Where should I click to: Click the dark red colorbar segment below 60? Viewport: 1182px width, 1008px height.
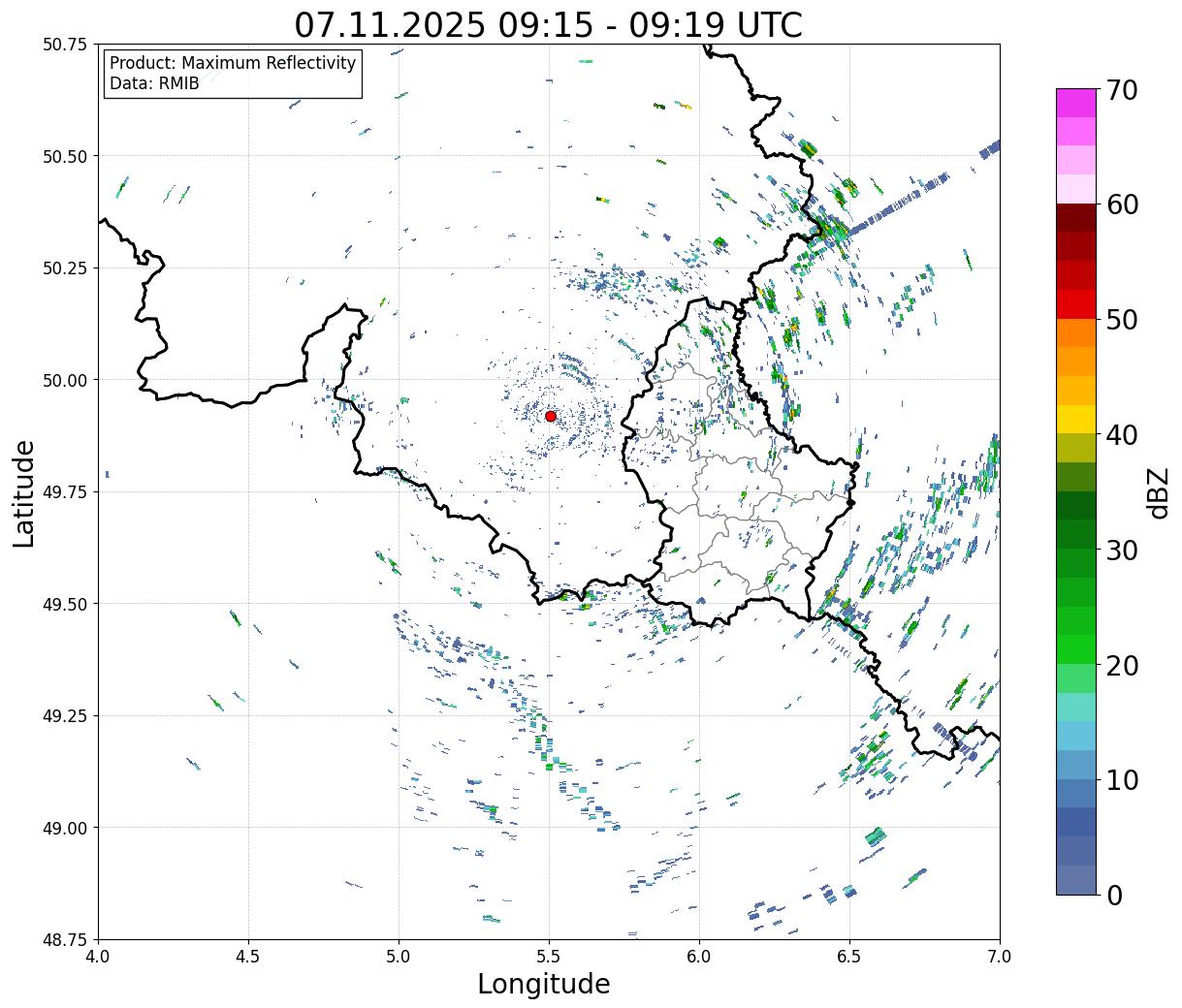tap(1076, 218)
